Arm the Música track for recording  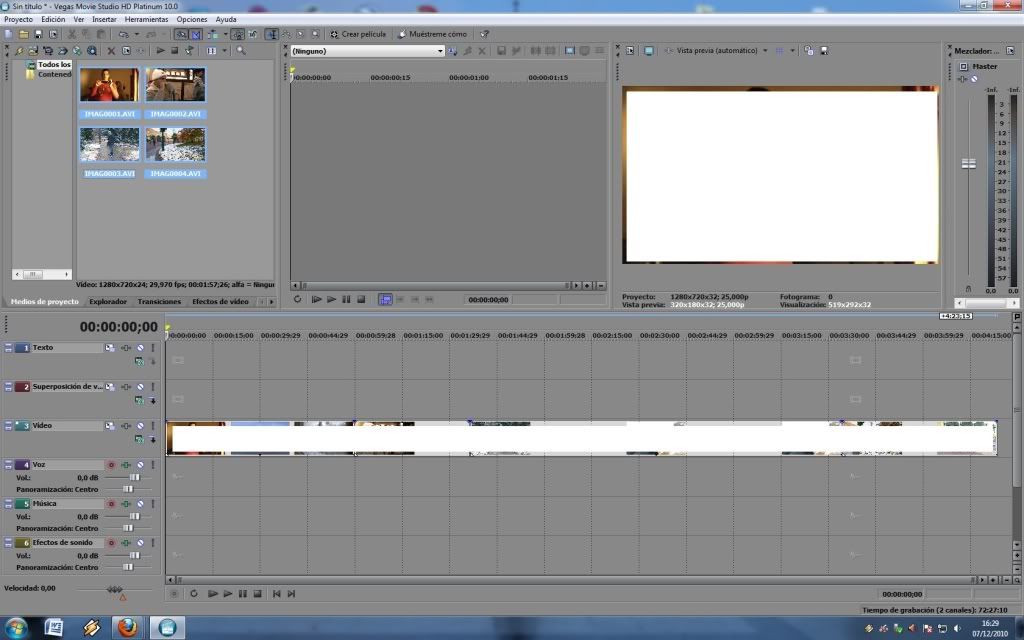(x=111, y=504)
